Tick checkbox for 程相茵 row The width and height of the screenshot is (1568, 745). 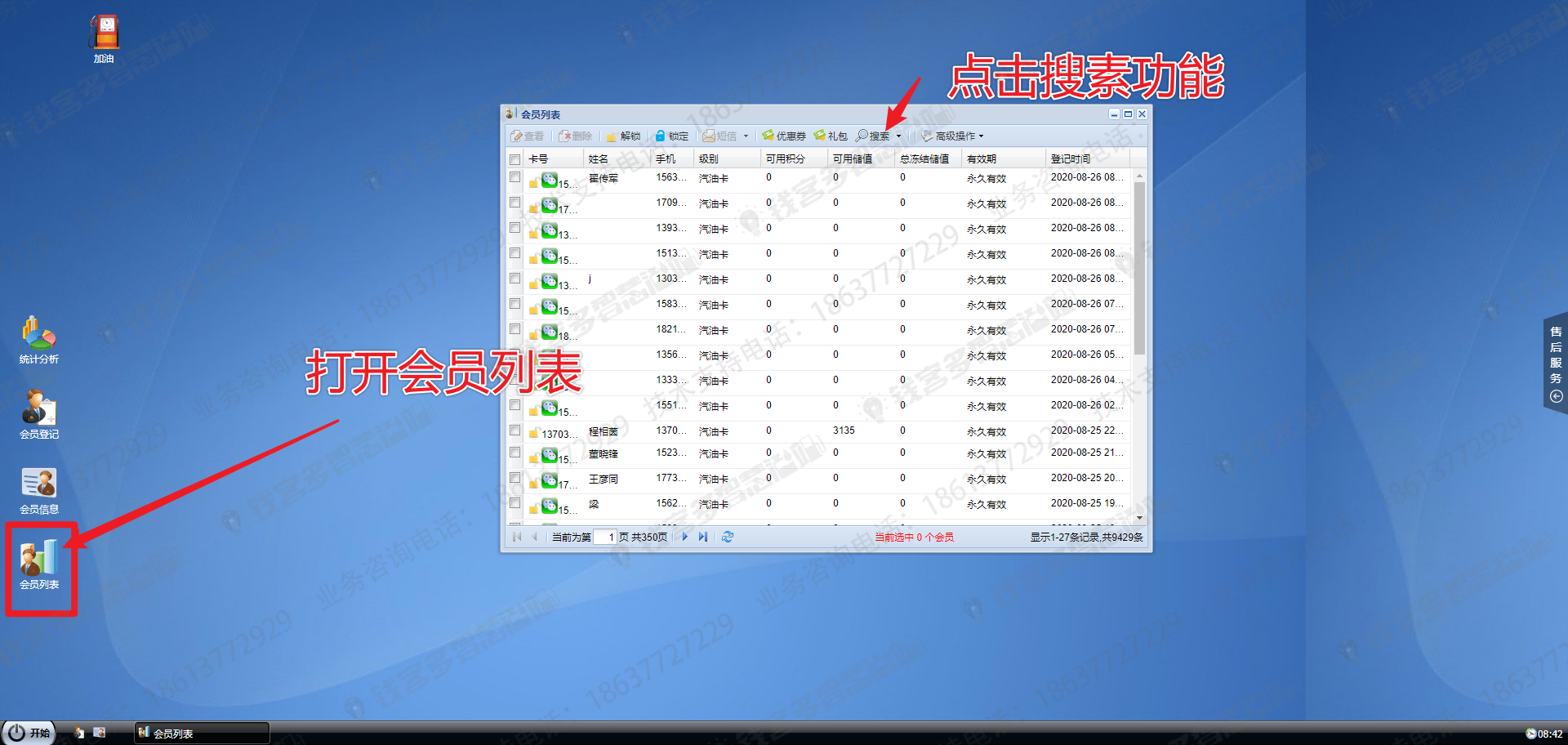514,430
